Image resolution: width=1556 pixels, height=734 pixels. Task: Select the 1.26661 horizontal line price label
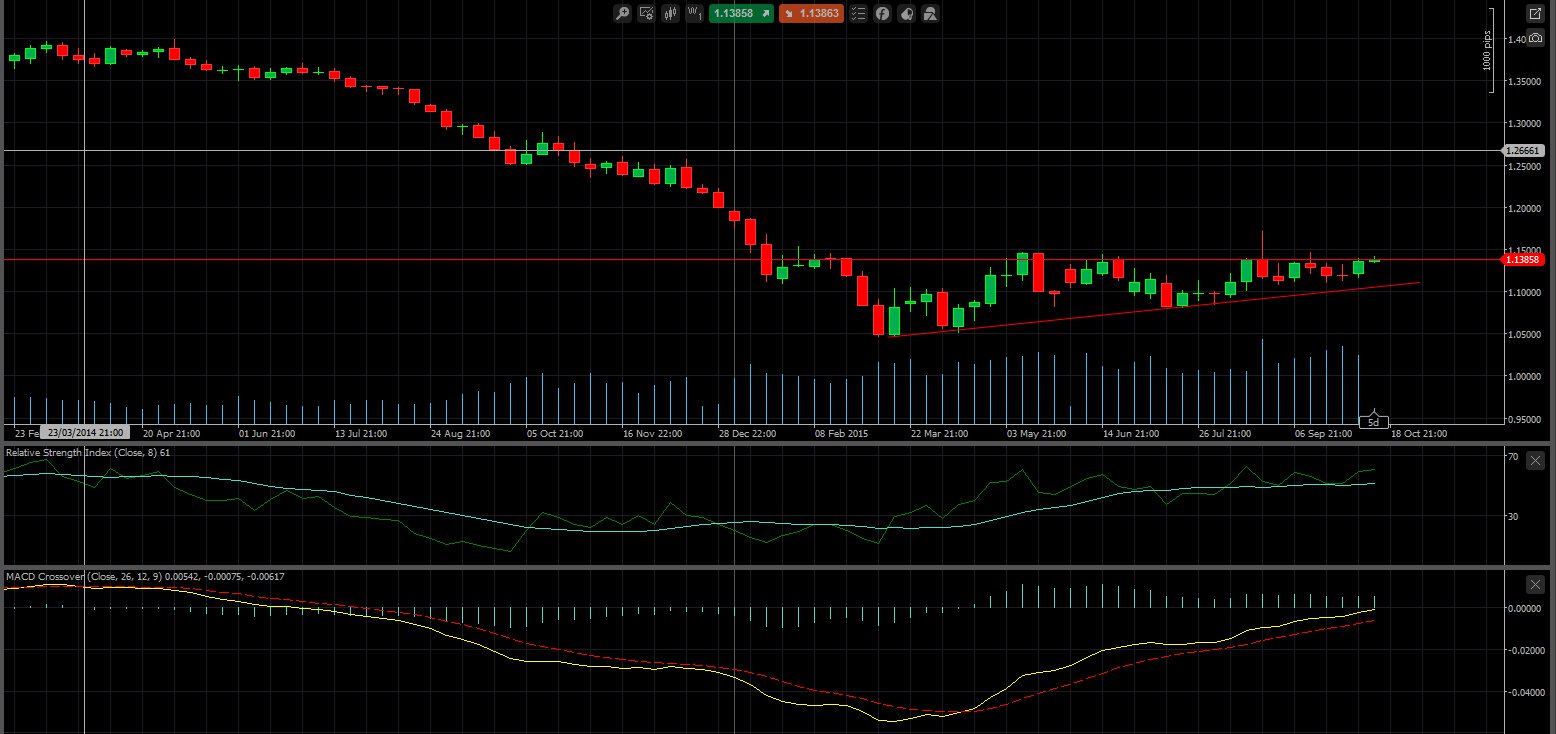coord(1523,151)
